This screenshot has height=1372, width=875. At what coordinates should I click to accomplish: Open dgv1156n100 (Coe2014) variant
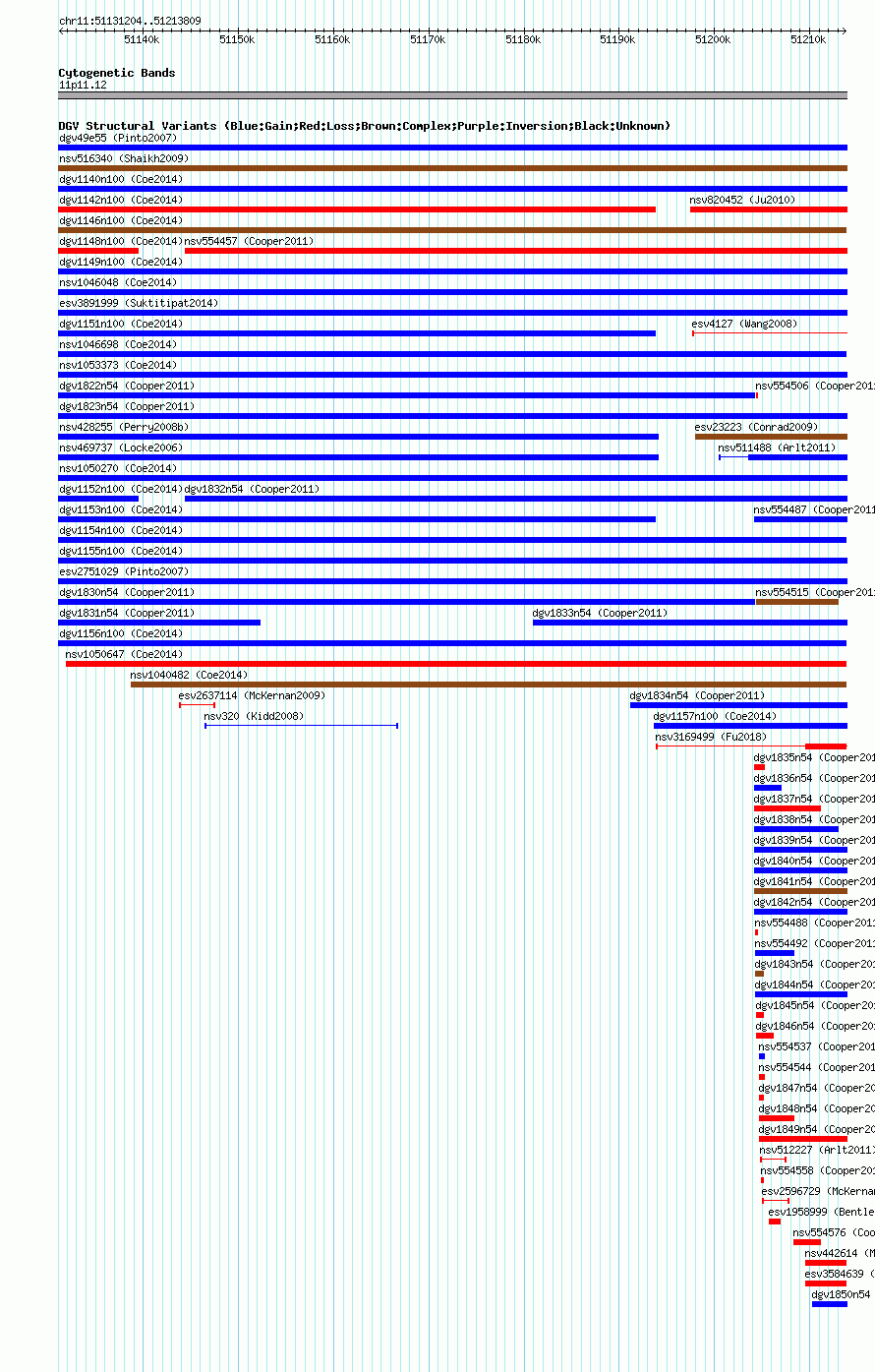pos(121,633)
